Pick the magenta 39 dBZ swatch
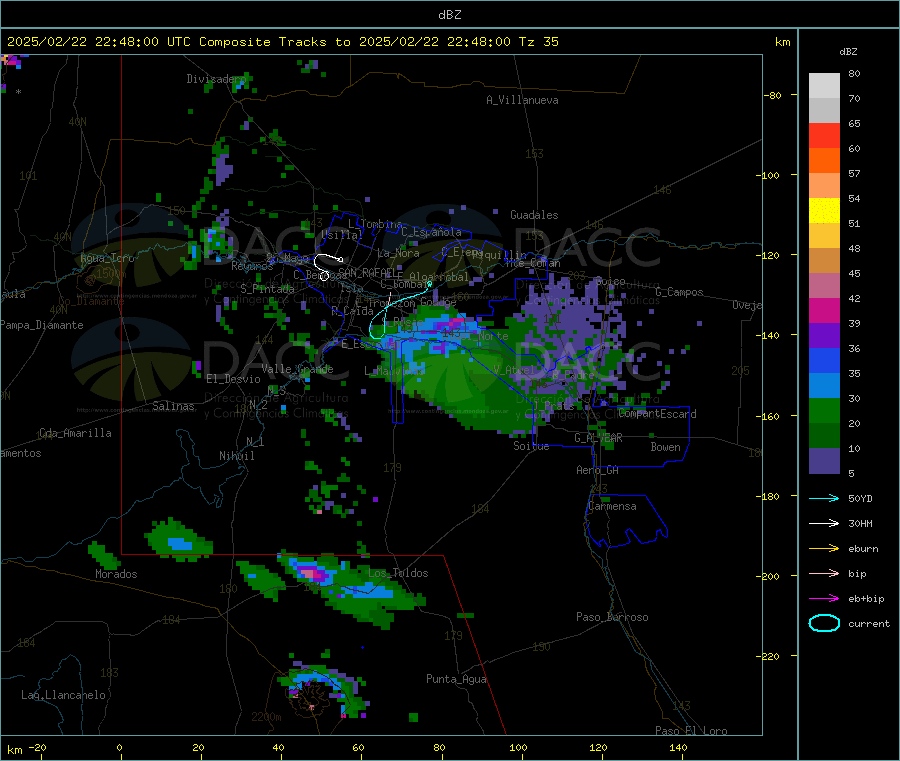 (x=824, y=310)
